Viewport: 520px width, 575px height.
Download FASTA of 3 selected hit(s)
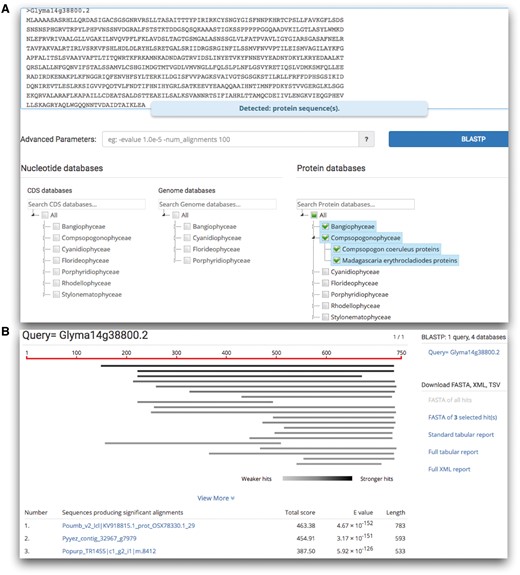462,417
